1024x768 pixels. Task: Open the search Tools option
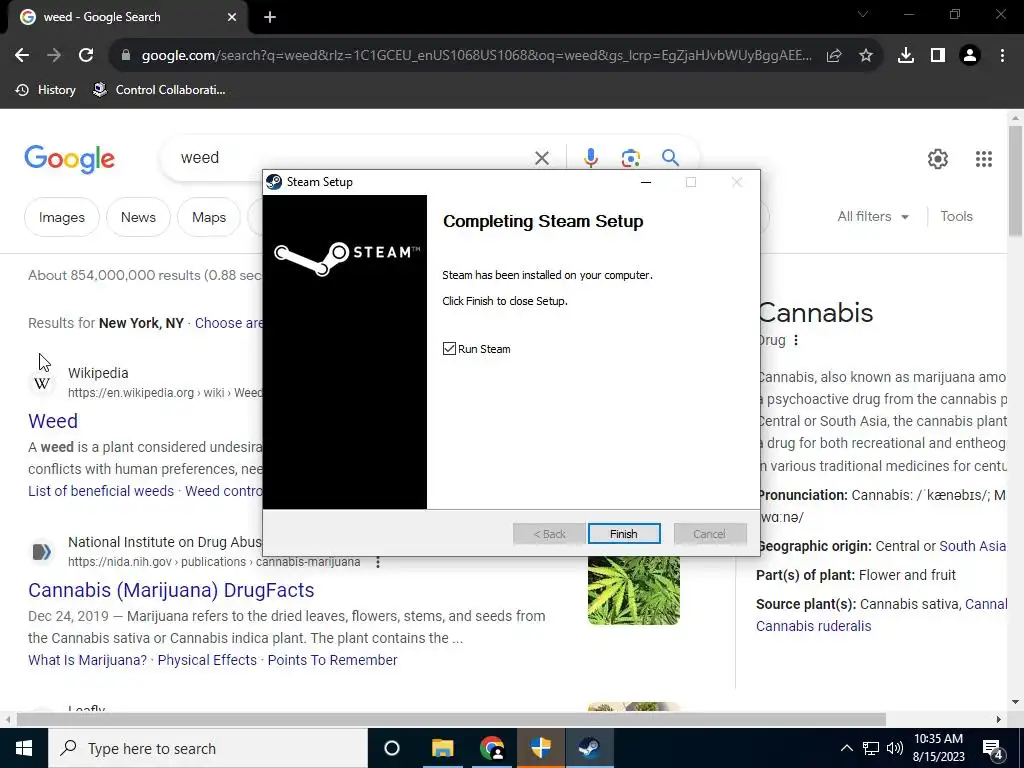(956, 217)
